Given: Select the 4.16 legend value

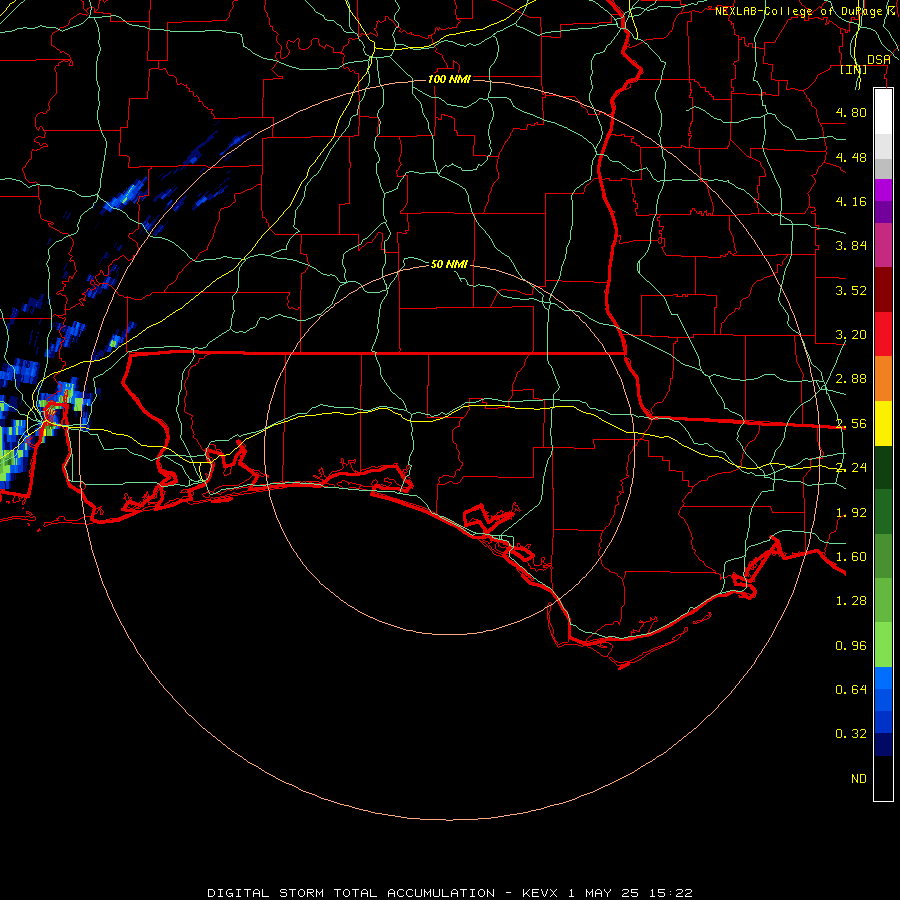Looking at the screenshot, I should click(x=851, y=201).
